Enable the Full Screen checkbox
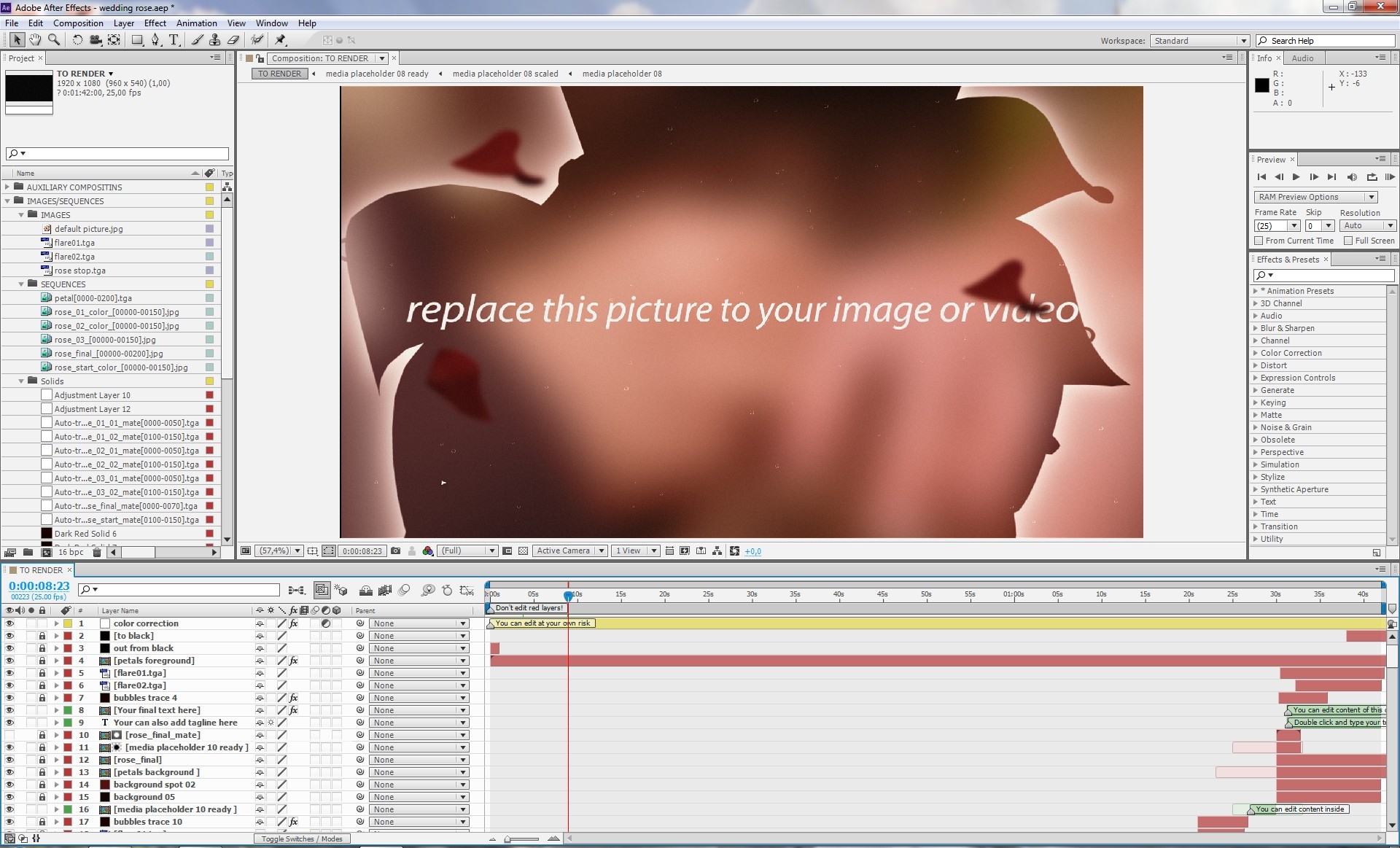1400x848 pixels. coord(1348,241)
